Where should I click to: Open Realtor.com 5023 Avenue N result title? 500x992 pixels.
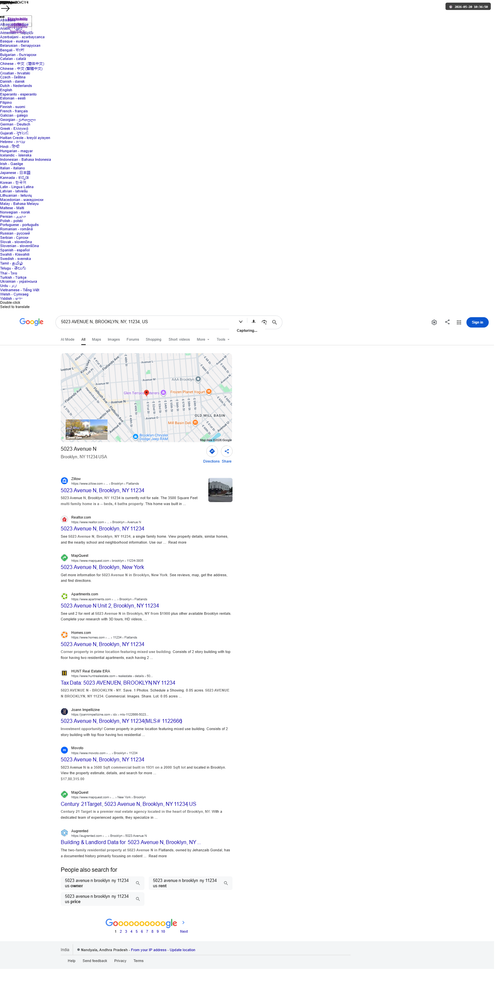pos(103,529)
